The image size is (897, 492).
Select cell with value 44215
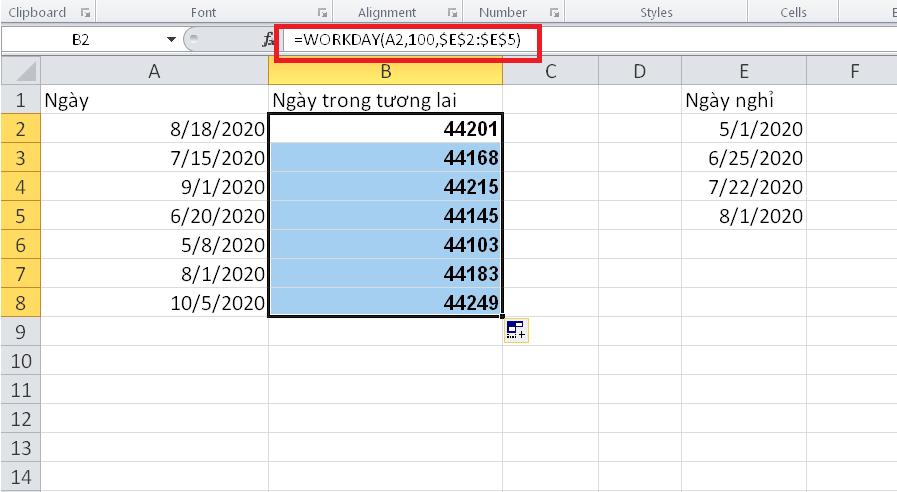[386, 187]
